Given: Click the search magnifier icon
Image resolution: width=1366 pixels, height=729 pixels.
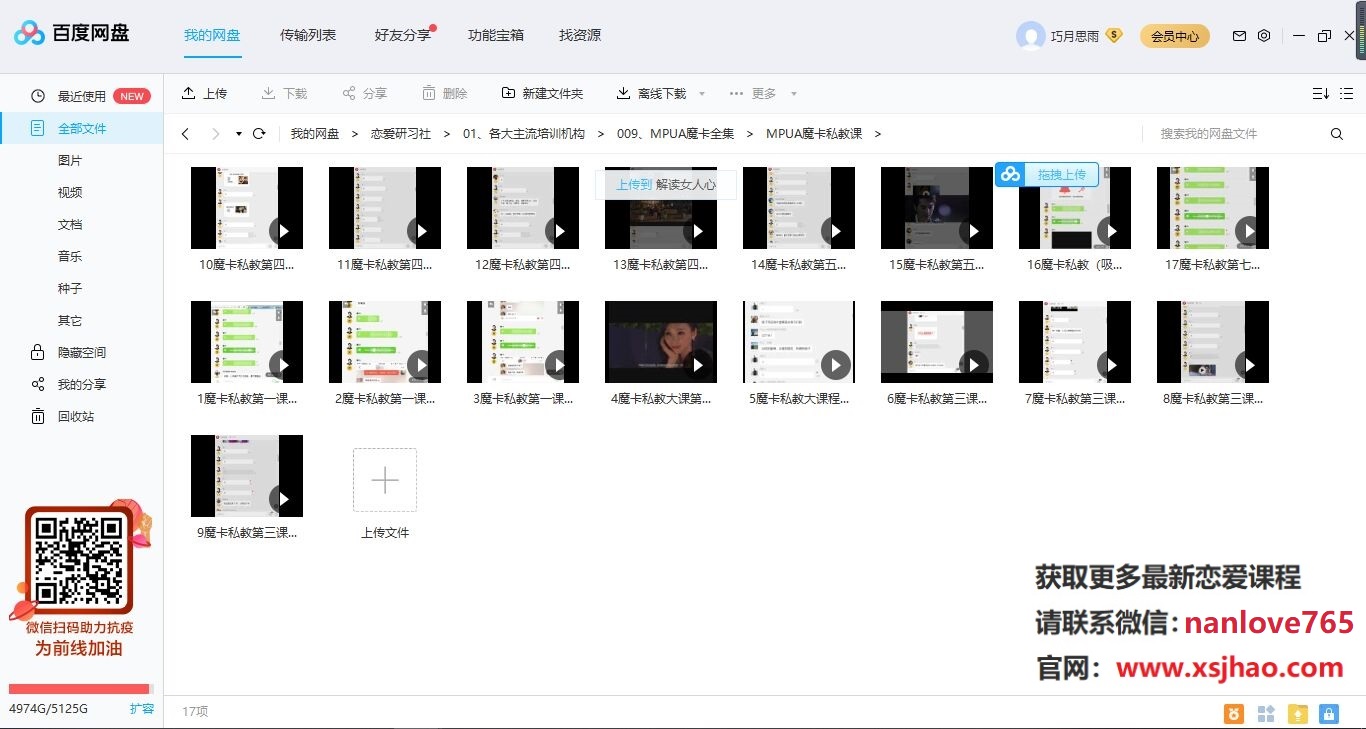Looking at the screenshot, I should click(x=1337, y=134).
